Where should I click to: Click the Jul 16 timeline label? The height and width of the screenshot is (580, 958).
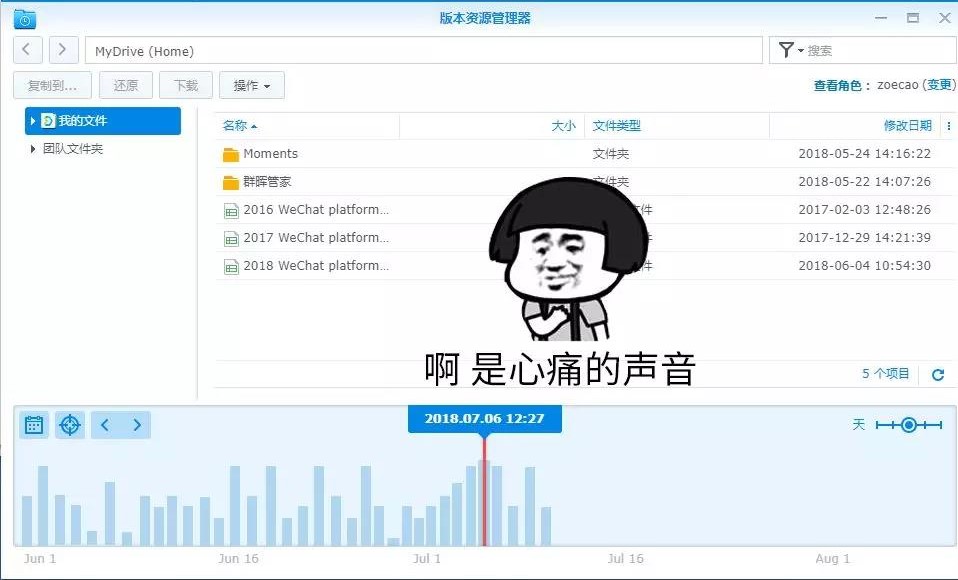pyautogui.click(x=626, y=559)
